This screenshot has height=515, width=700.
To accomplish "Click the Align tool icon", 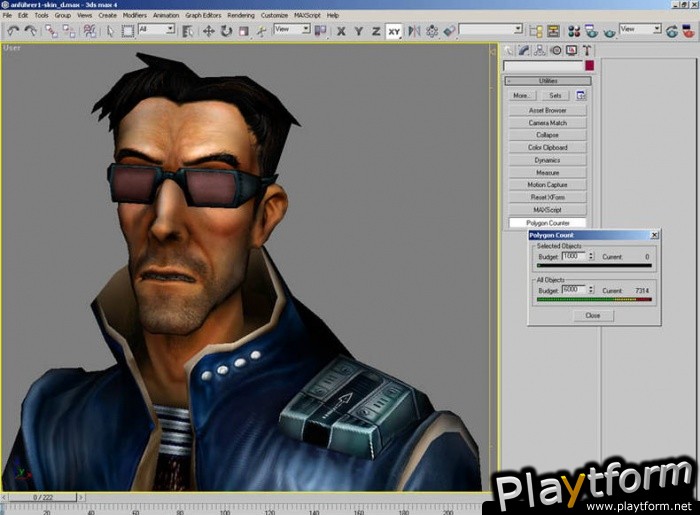I will pos(450,31).
